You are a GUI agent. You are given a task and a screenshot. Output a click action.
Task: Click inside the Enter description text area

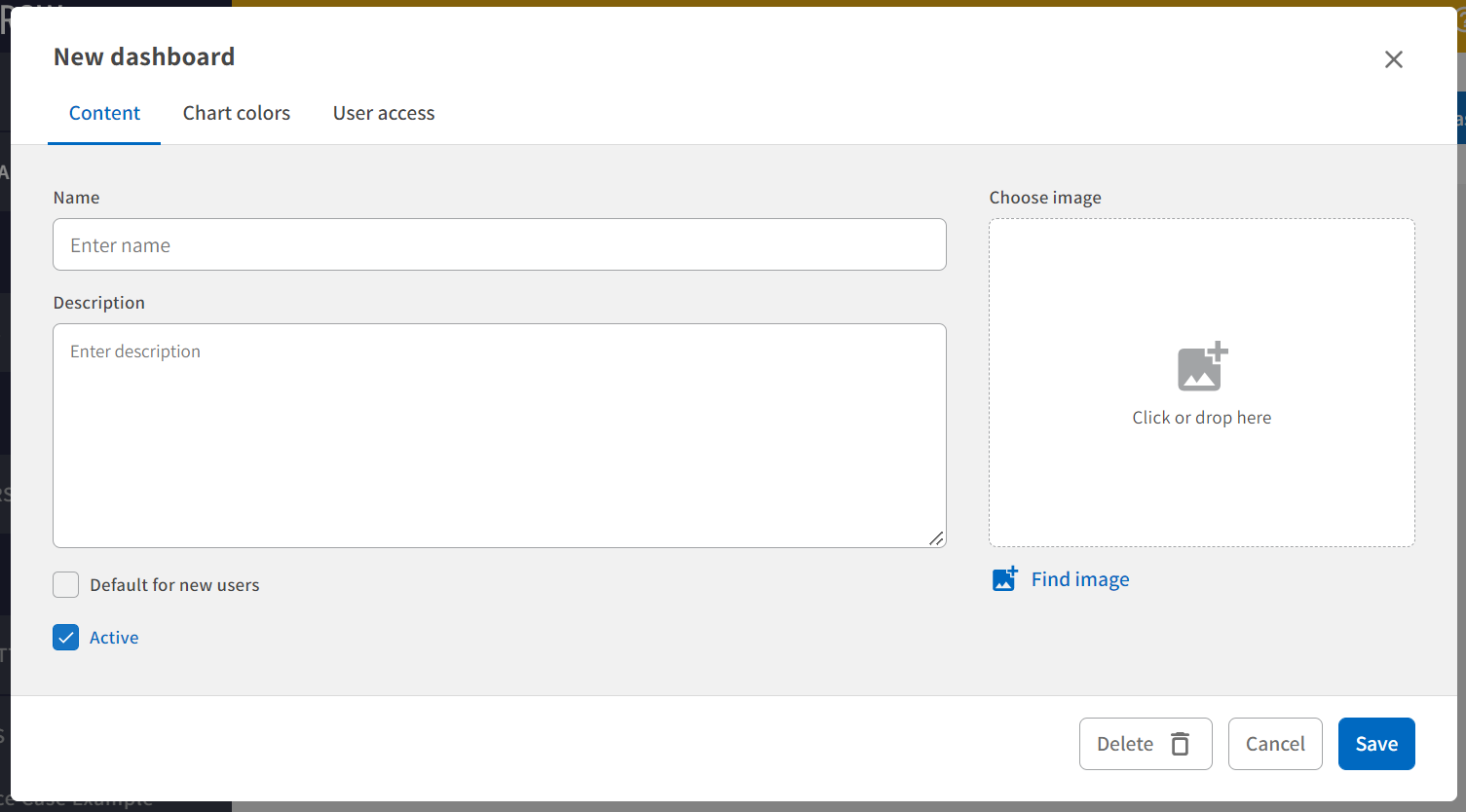499,438
